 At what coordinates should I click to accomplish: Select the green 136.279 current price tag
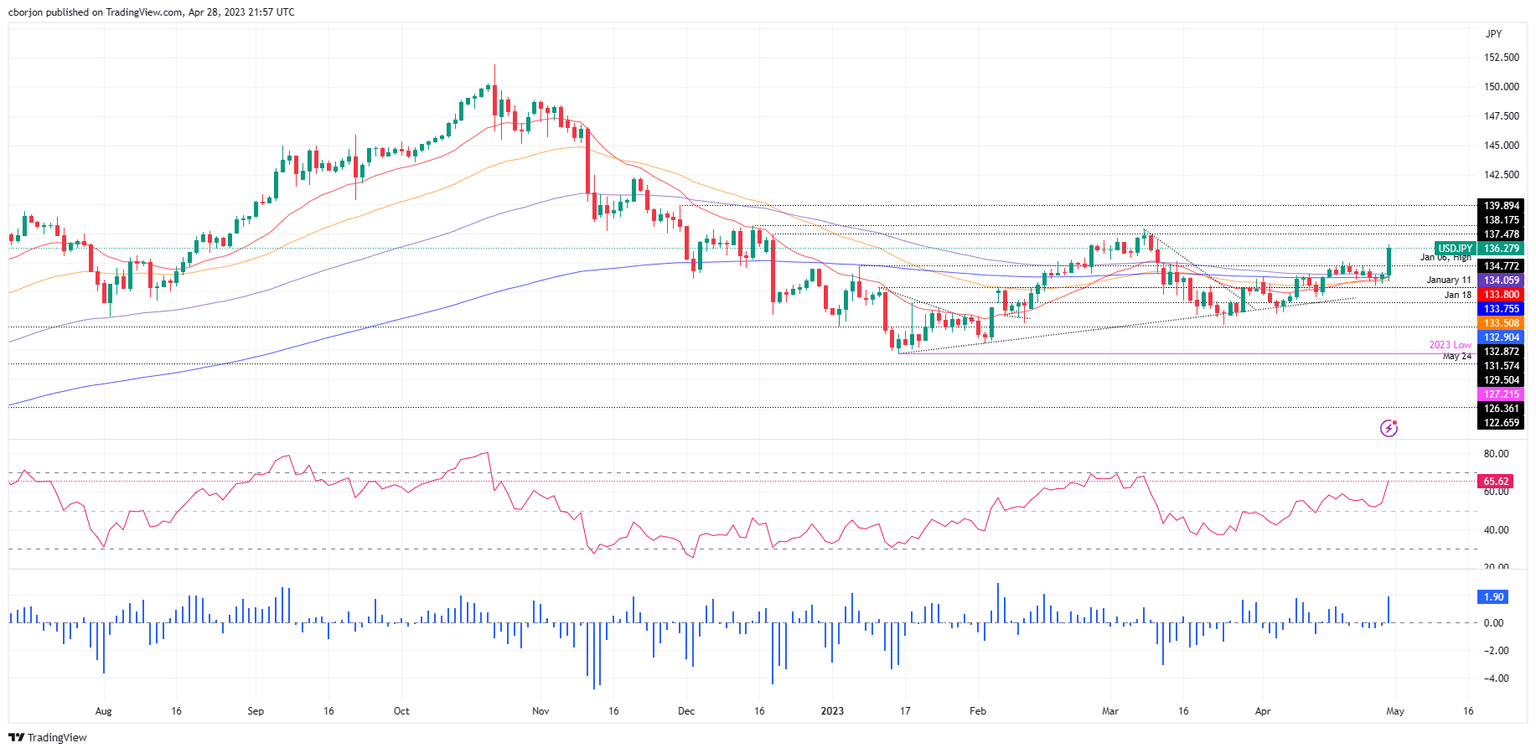[x=1500, y=247]
